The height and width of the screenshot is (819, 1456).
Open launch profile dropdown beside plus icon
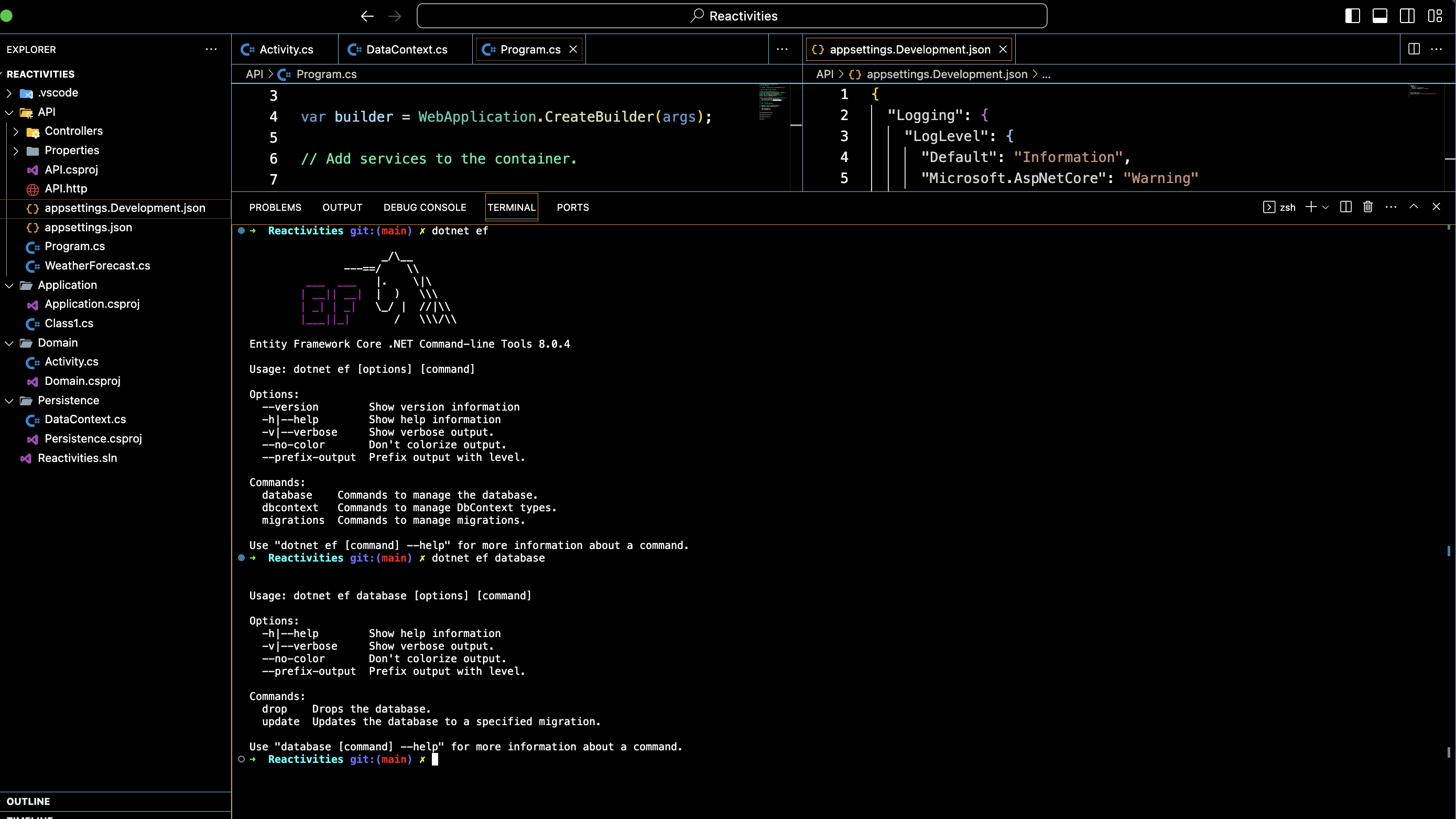(x=1325, y=207)
